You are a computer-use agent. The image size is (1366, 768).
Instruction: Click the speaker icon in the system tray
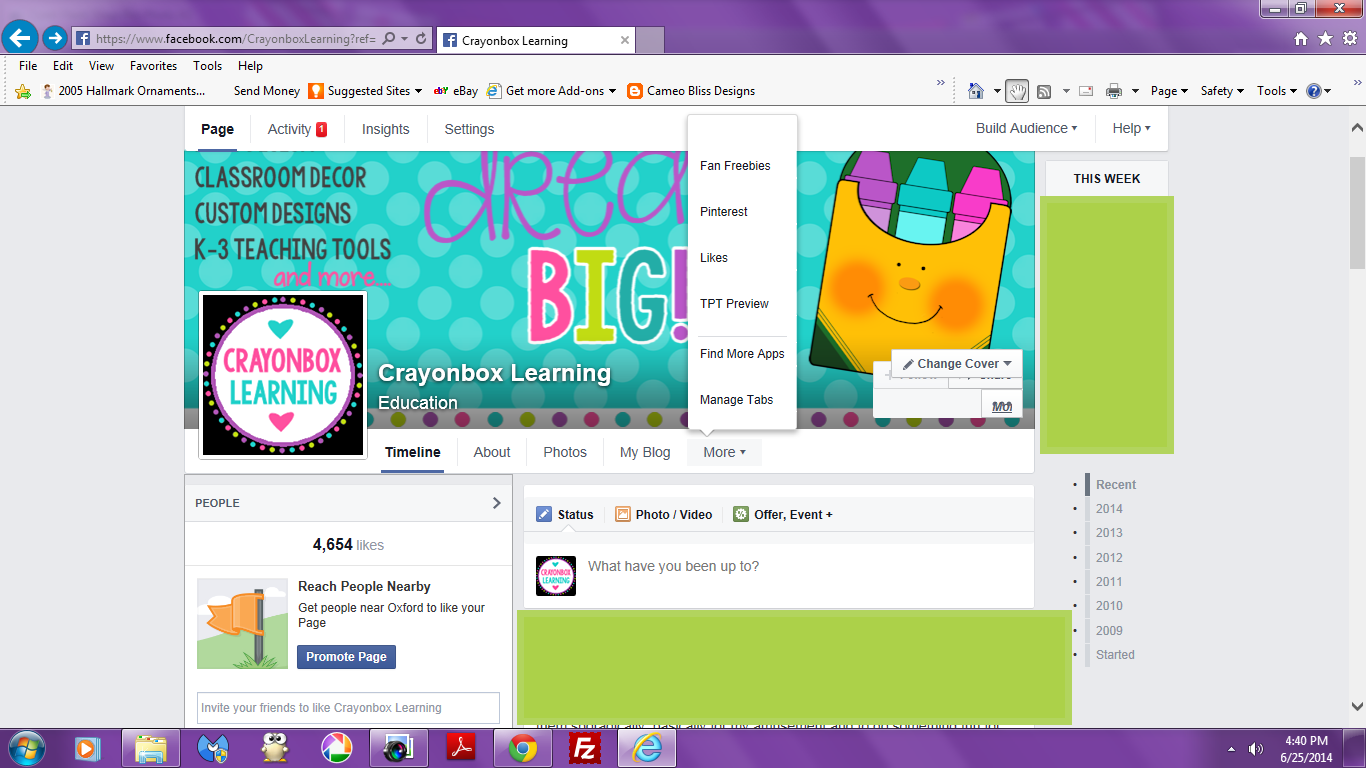[1256, 747]
